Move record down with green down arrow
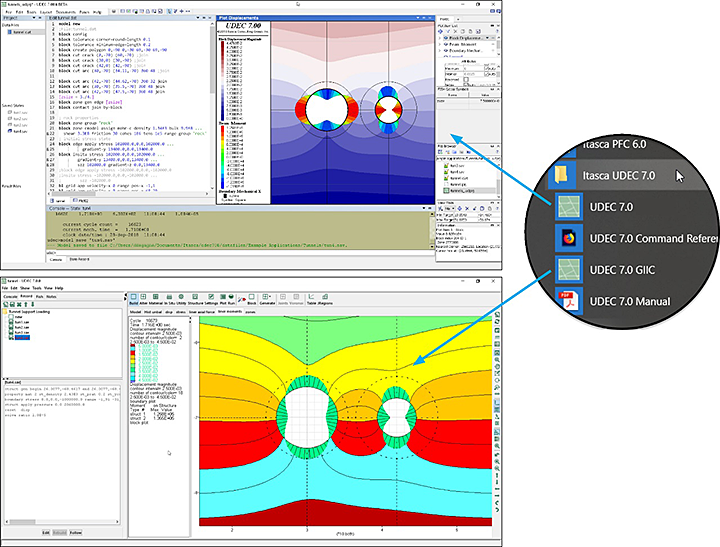 click(x=32, y=305)
